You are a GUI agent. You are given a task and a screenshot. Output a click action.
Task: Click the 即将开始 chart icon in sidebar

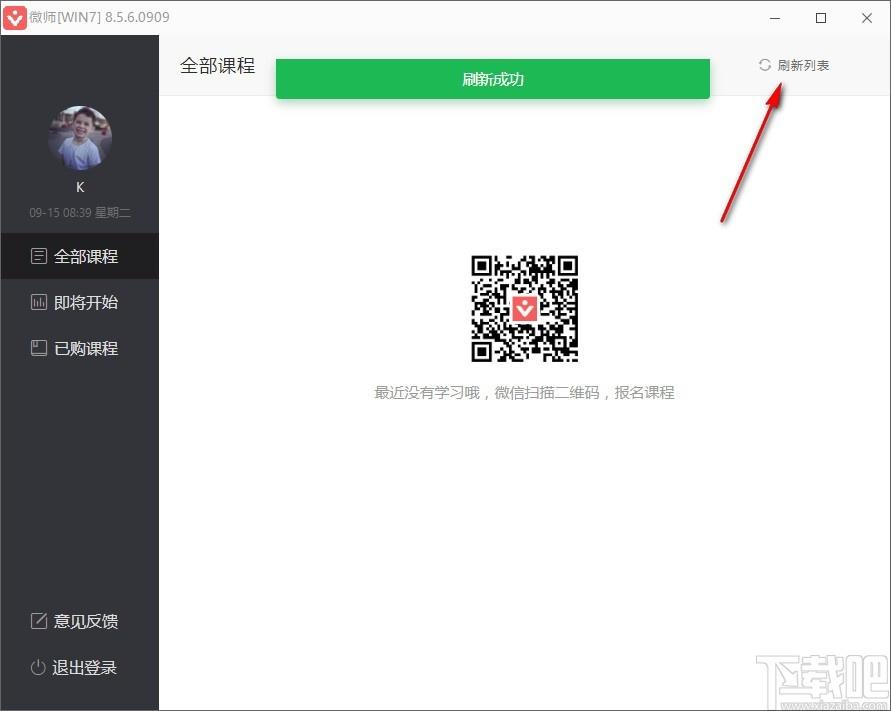coord(39,302)
